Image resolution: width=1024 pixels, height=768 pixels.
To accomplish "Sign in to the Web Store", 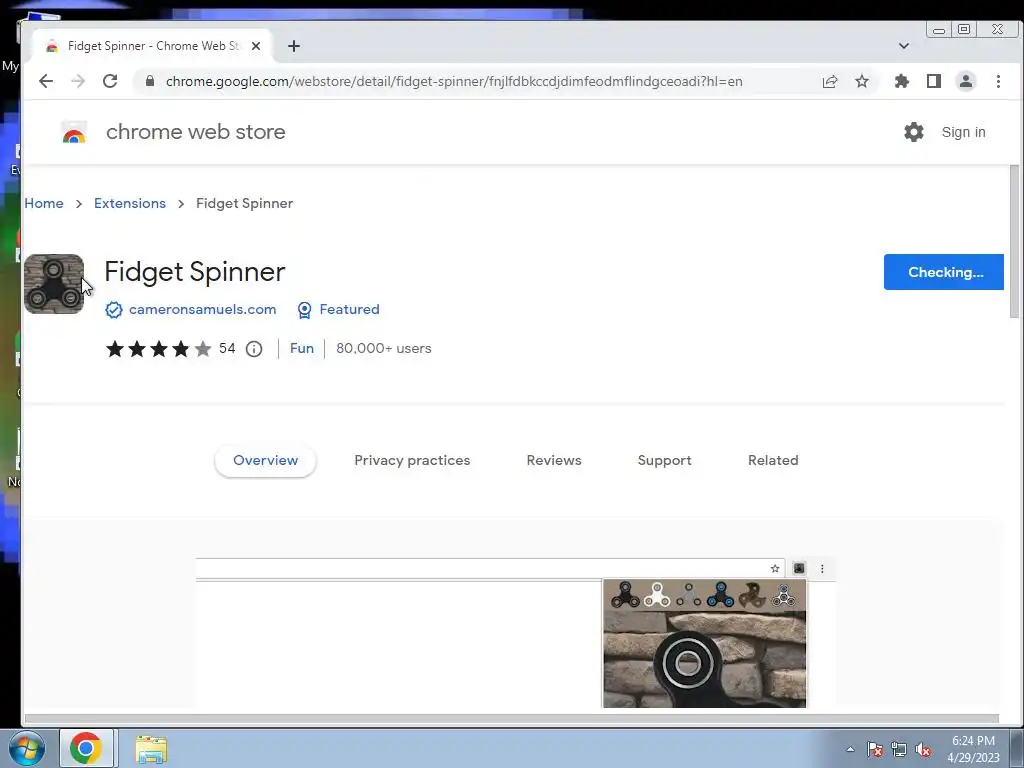I will click(x=963, y=132).
